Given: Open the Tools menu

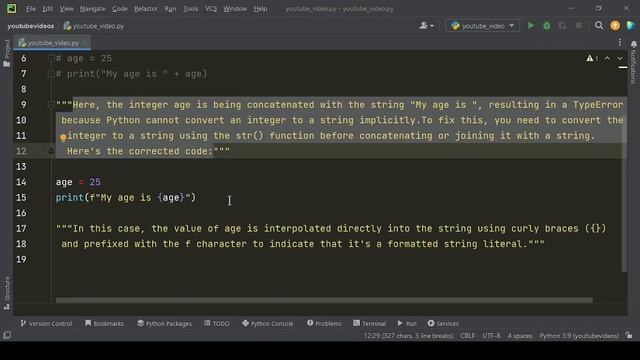Looking at the screenshot, I should (191, 9).
